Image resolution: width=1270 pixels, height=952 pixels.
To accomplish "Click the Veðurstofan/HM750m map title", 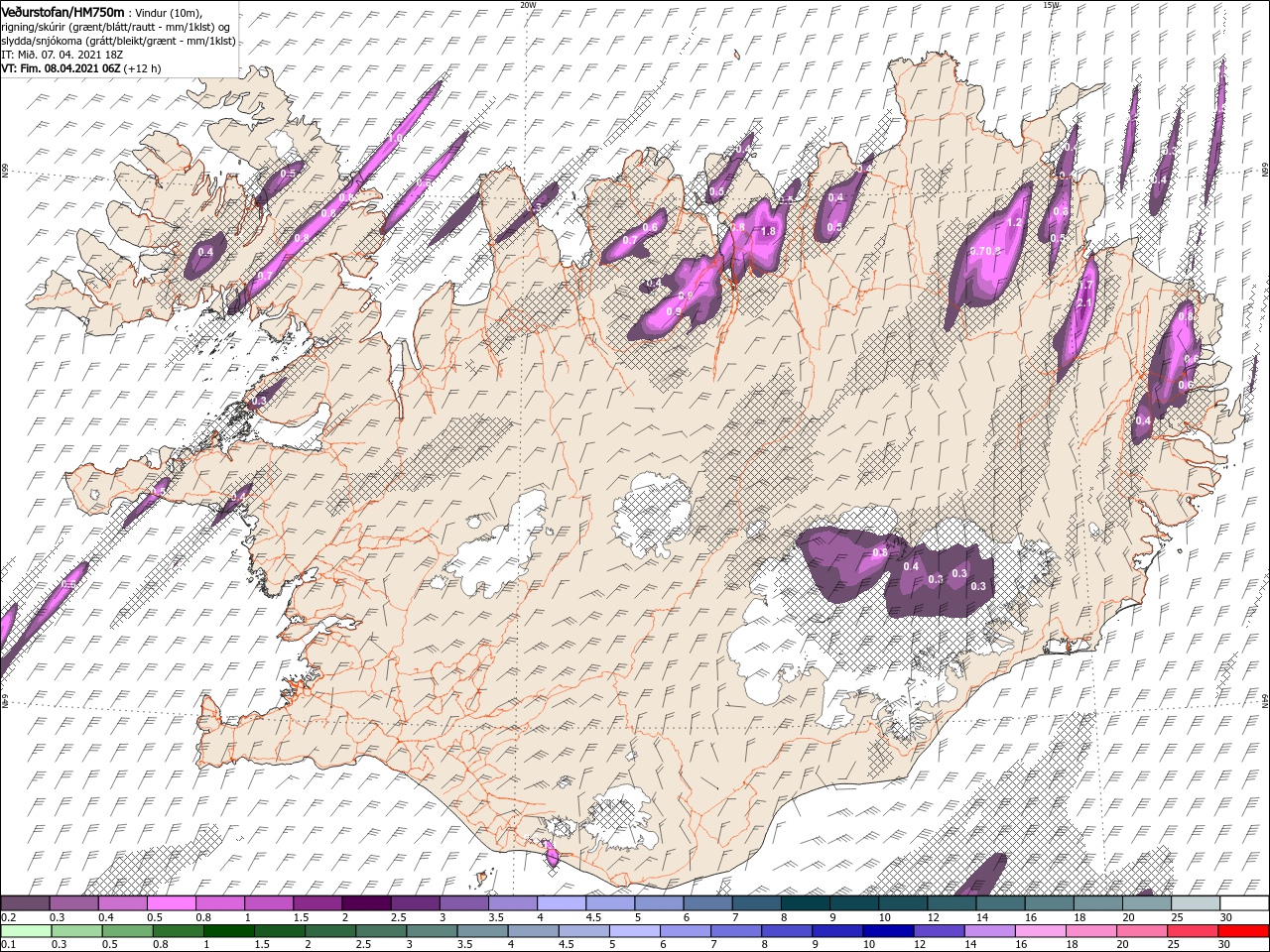I will (63, 12).
